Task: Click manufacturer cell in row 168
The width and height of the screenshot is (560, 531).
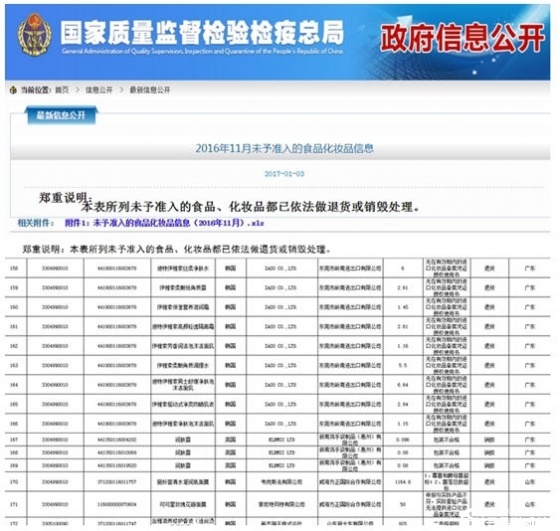Action: click(x=281, y=452)
